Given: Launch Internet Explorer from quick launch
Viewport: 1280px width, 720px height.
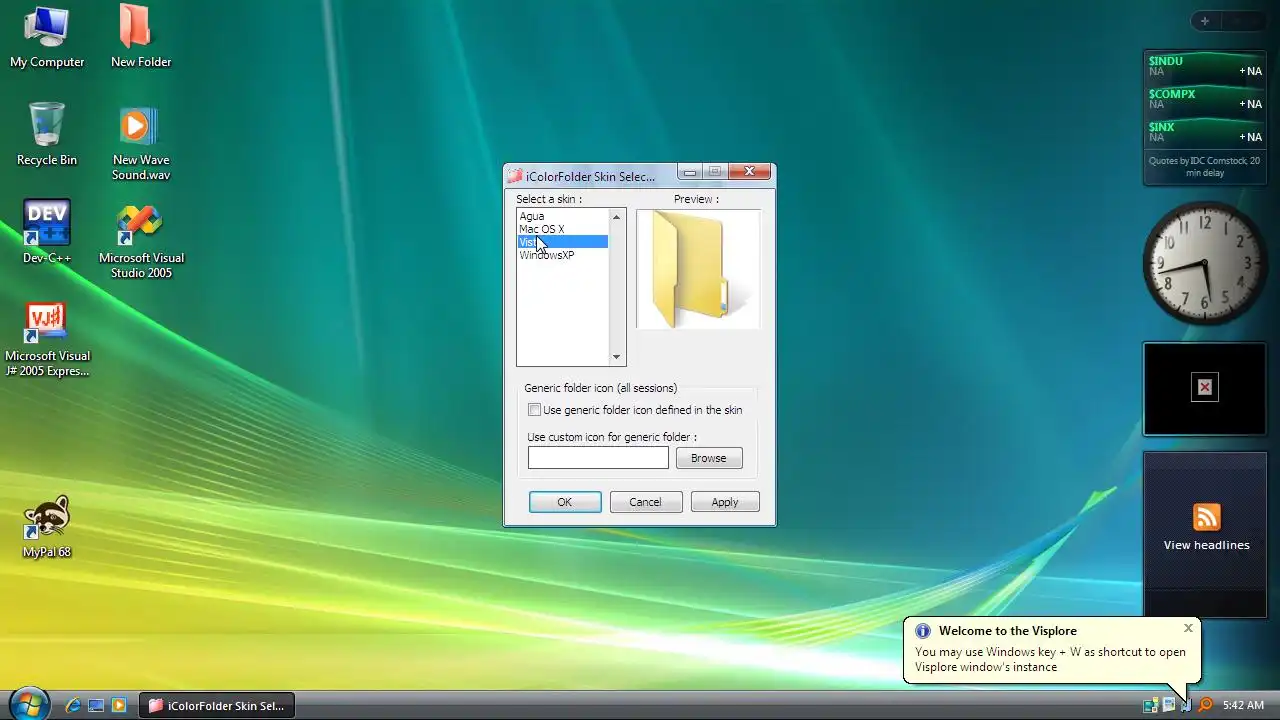Looking at the screenshot, I should (73, 705).
